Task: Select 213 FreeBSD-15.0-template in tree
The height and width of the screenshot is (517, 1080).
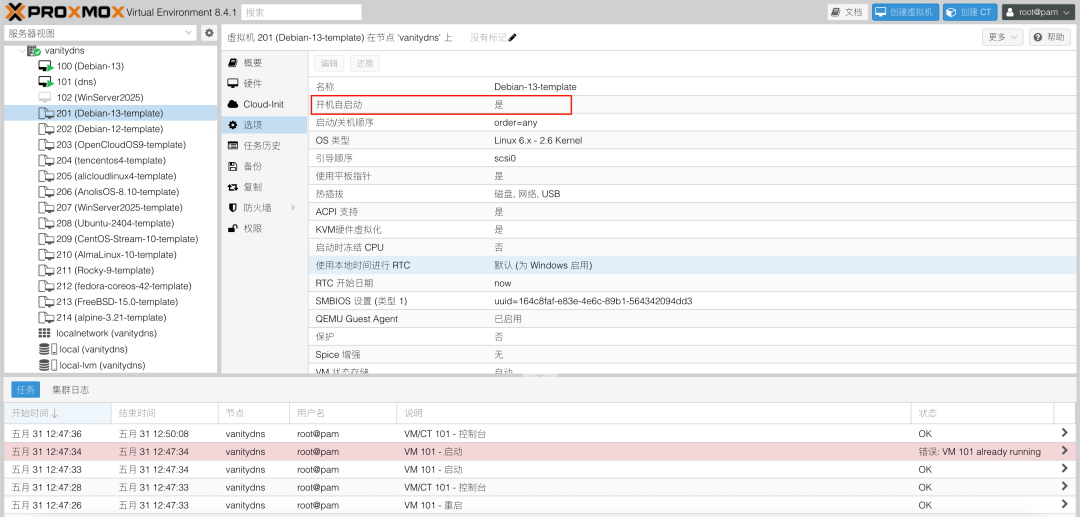Action: pyautogui.click(x=111, y=302)
